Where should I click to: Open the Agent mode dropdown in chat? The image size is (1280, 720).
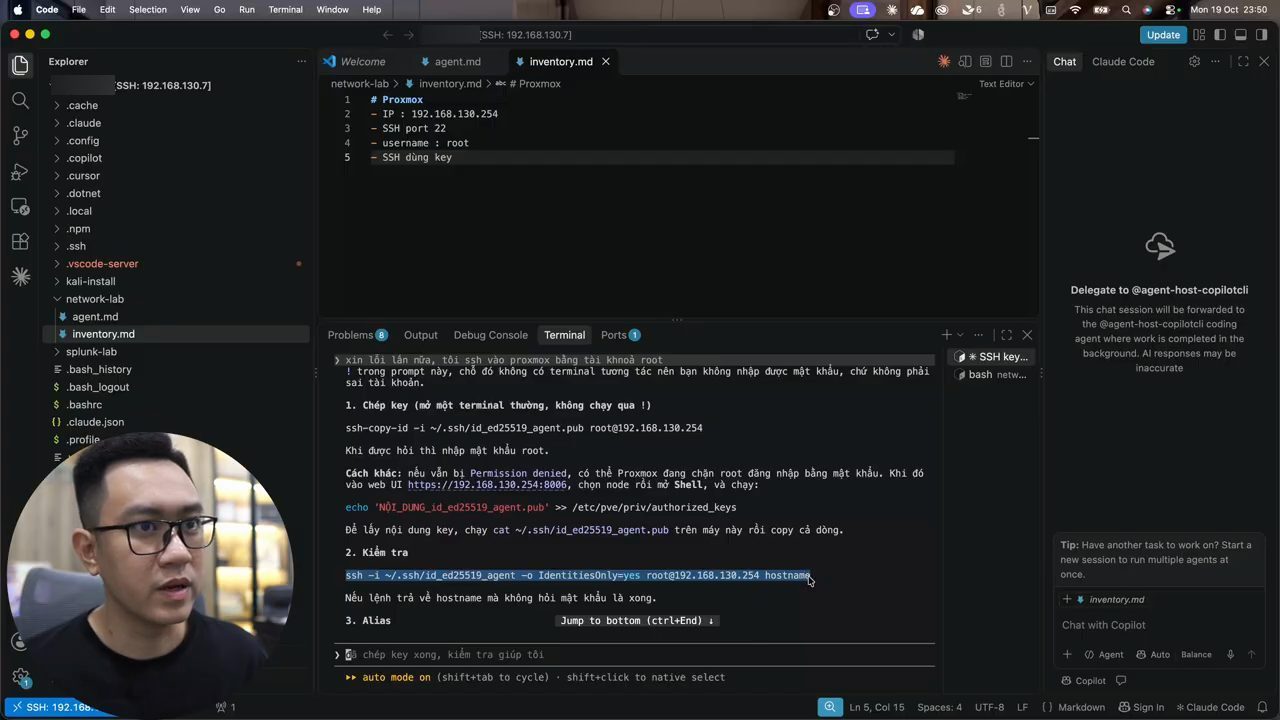[x=1104, y=655]
